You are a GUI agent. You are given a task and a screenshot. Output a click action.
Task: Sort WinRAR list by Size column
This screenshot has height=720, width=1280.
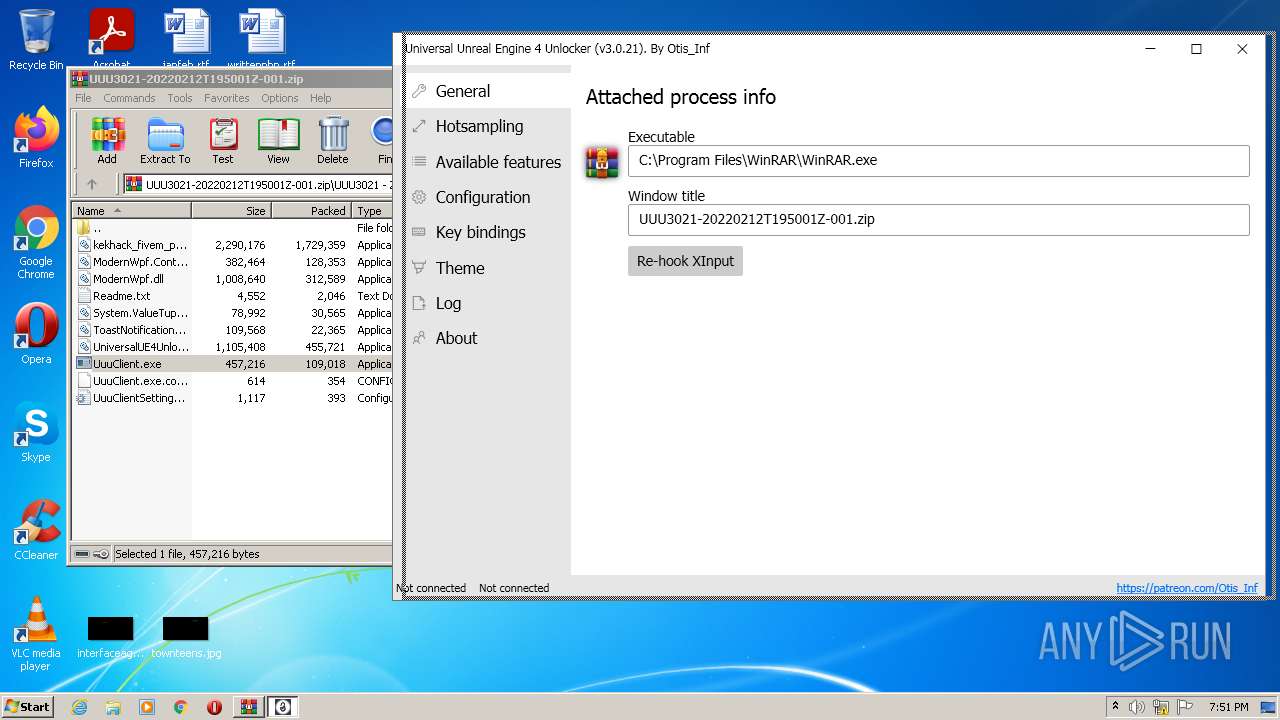pyautogui.click(x=231, y=211)
